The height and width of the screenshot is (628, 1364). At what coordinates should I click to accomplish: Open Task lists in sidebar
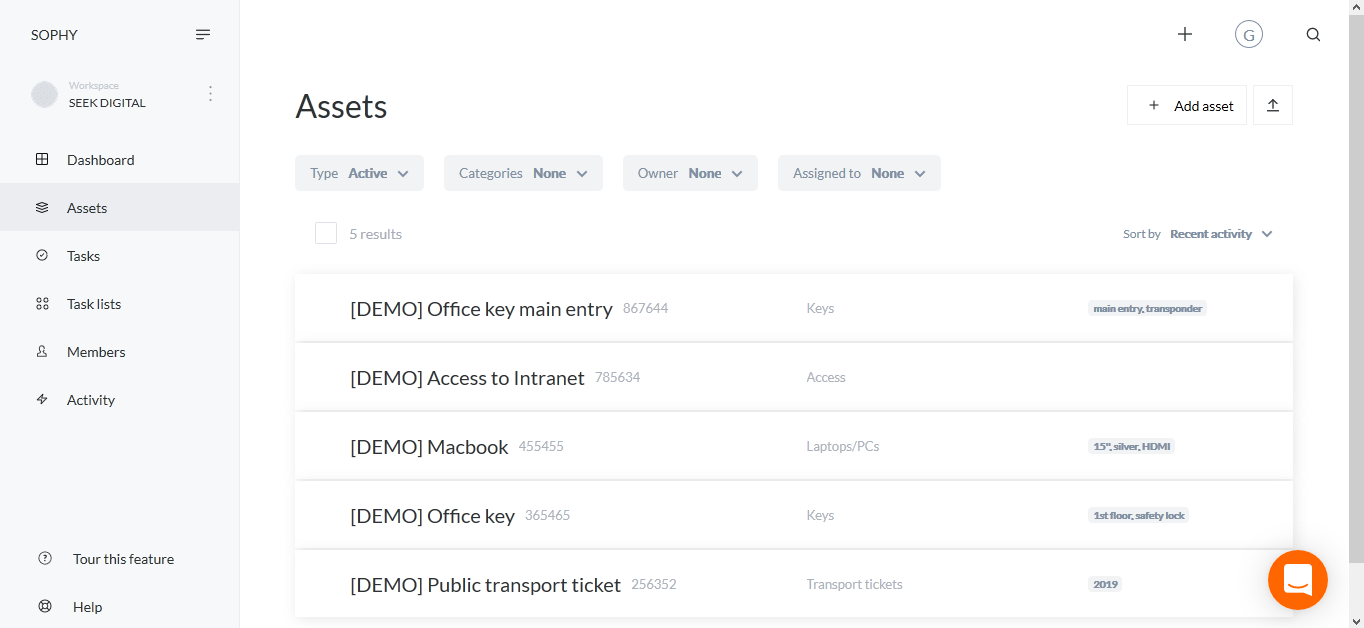click(x=94, y=304)
